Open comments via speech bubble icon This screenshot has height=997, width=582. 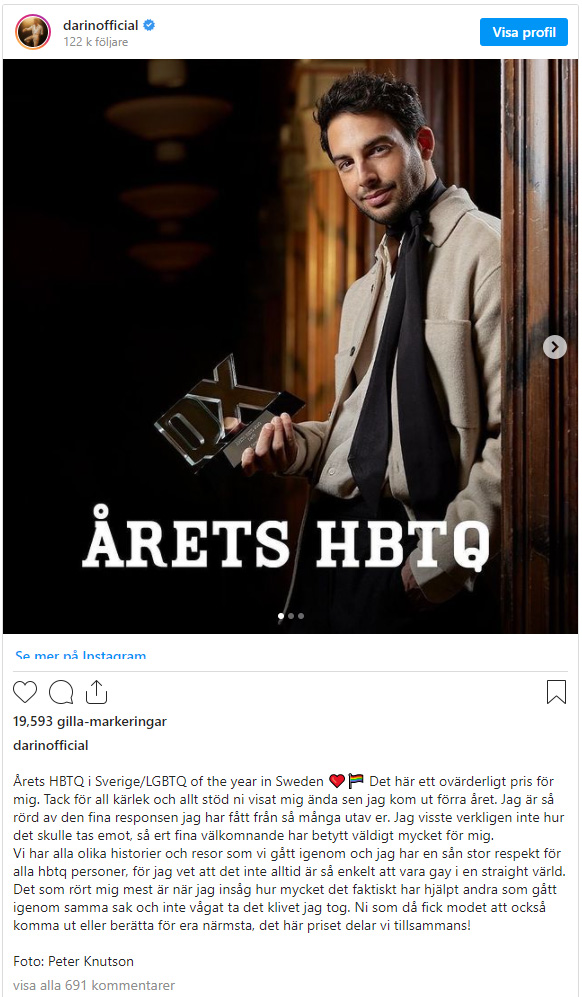61,692
